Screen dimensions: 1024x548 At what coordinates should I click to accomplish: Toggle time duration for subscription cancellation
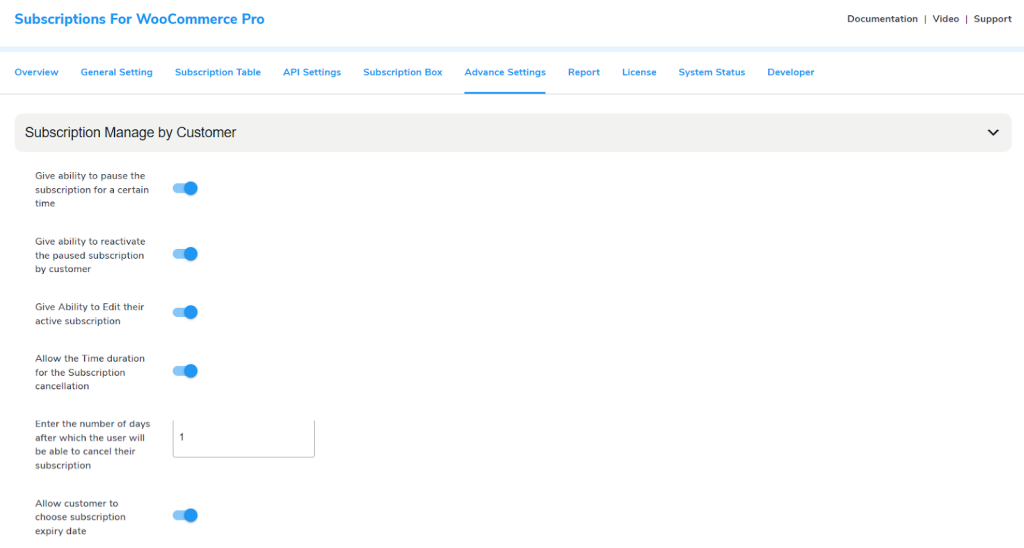(185, 371)
